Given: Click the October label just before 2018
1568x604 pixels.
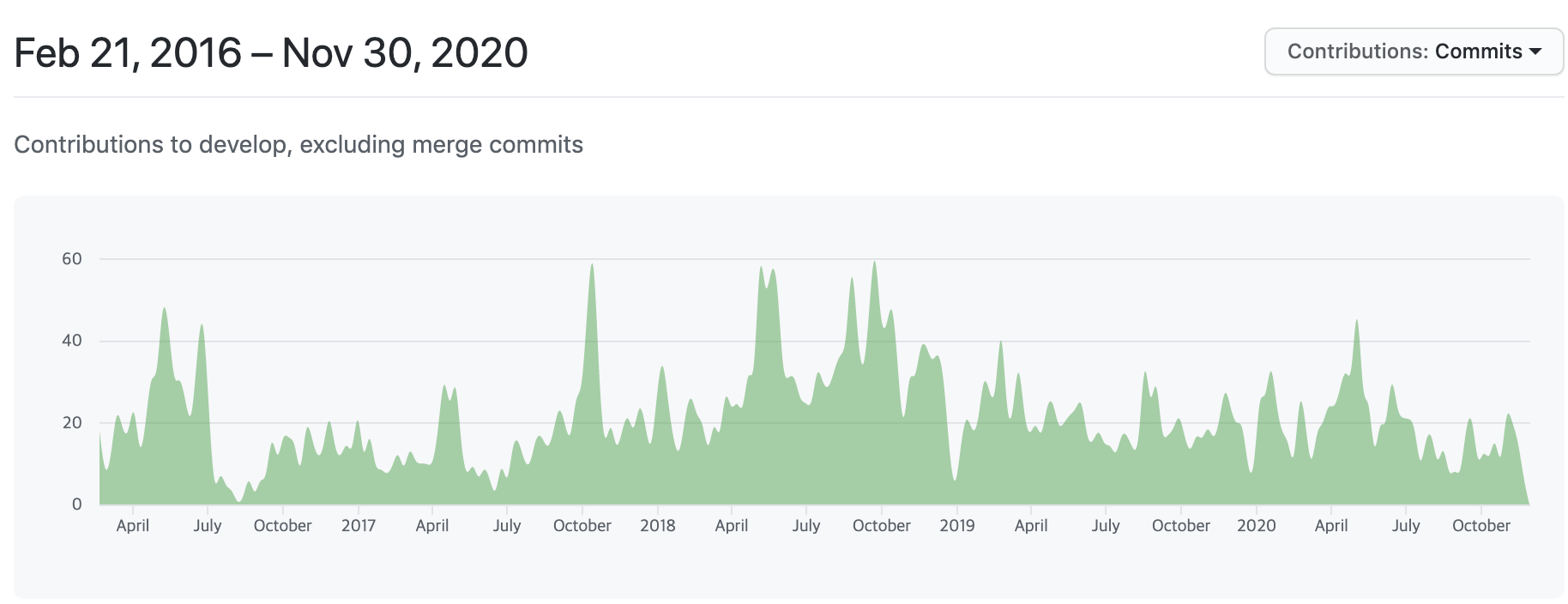Looking at the screenshot, I should [582, 525].
